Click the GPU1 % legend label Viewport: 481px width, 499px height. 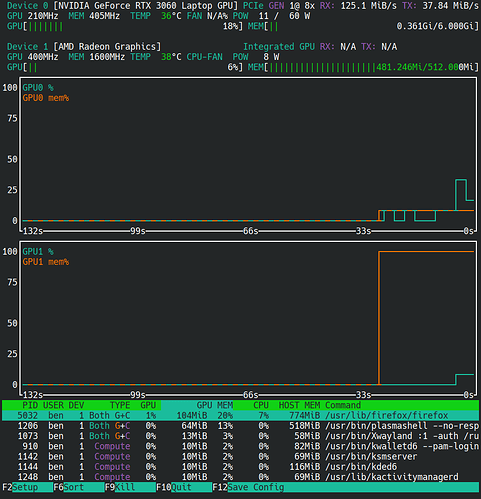pyautogui.click(x=38, y=251)
